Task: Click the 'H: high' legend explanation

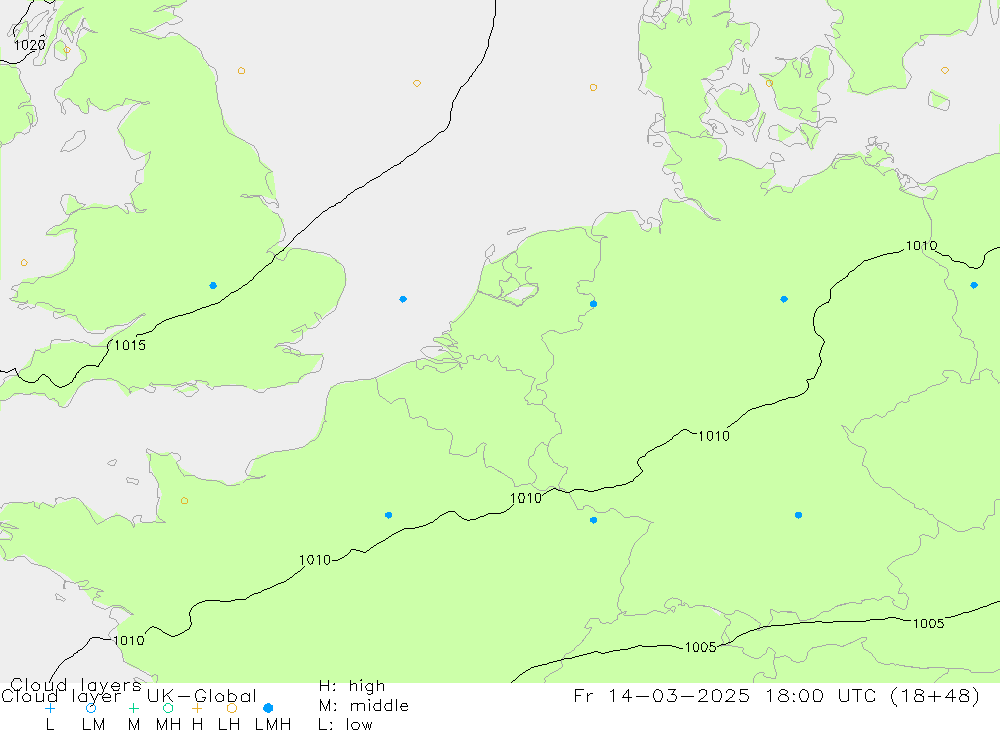Action: point(352,686)
